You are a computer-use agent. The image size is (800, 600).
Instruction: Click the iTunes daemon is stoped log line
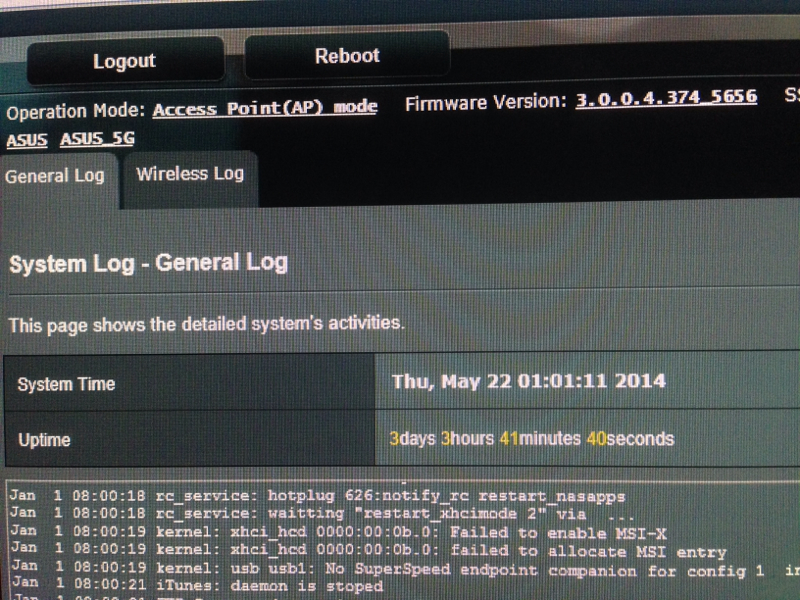(198, 585)
